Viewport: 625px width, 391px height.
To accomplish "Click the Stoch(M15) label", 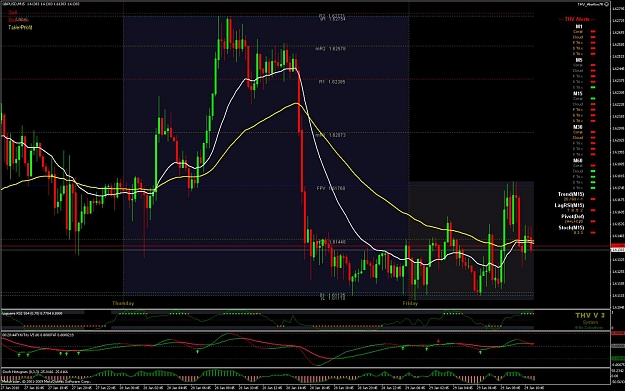I will tap(571, 228).
